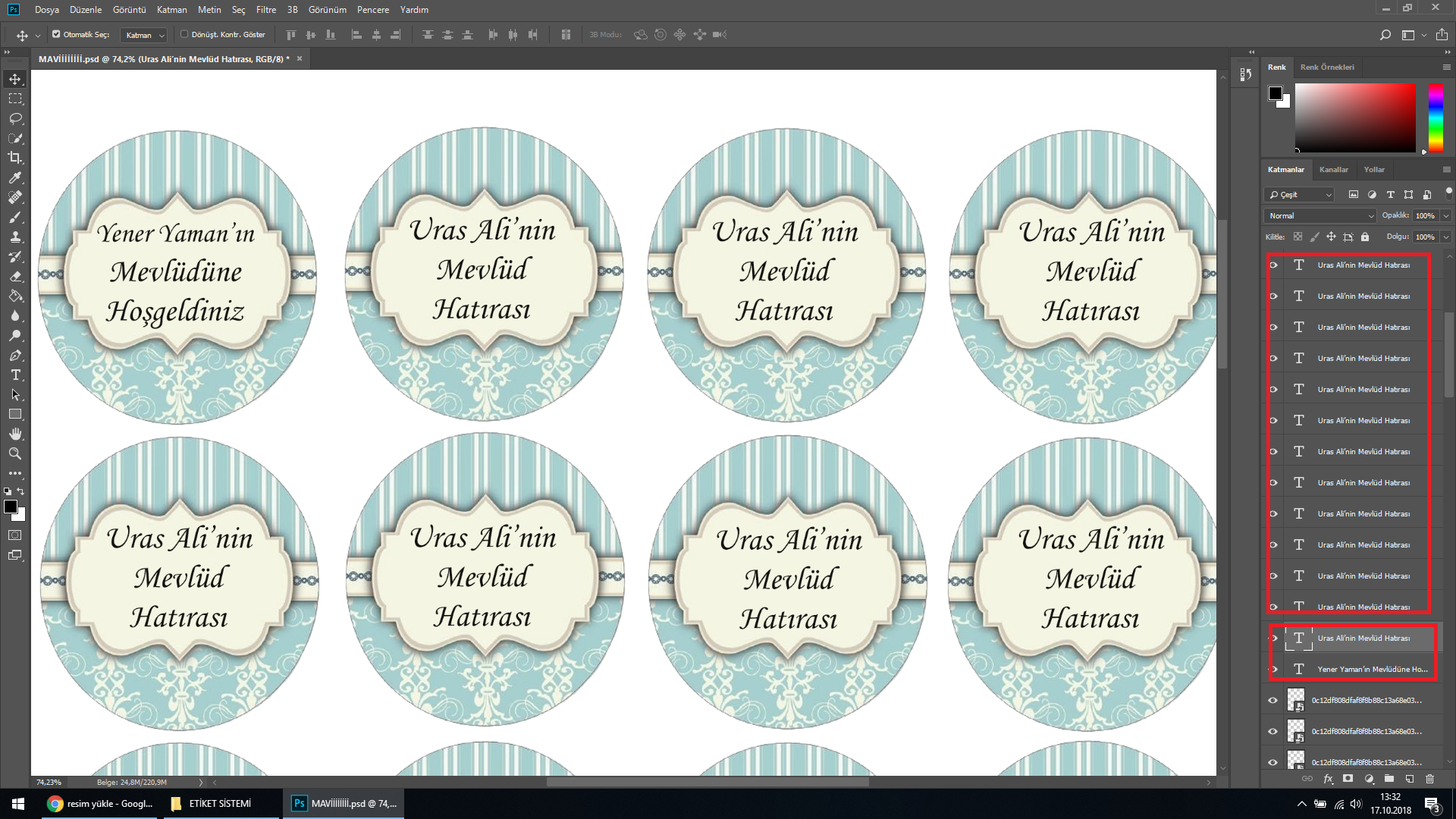The width and height of the screenshot is (1456, 819).
Task: Hide the Yener Yaman'ın Mevlüdüne text layer
Action: (x=1274, y=669)
